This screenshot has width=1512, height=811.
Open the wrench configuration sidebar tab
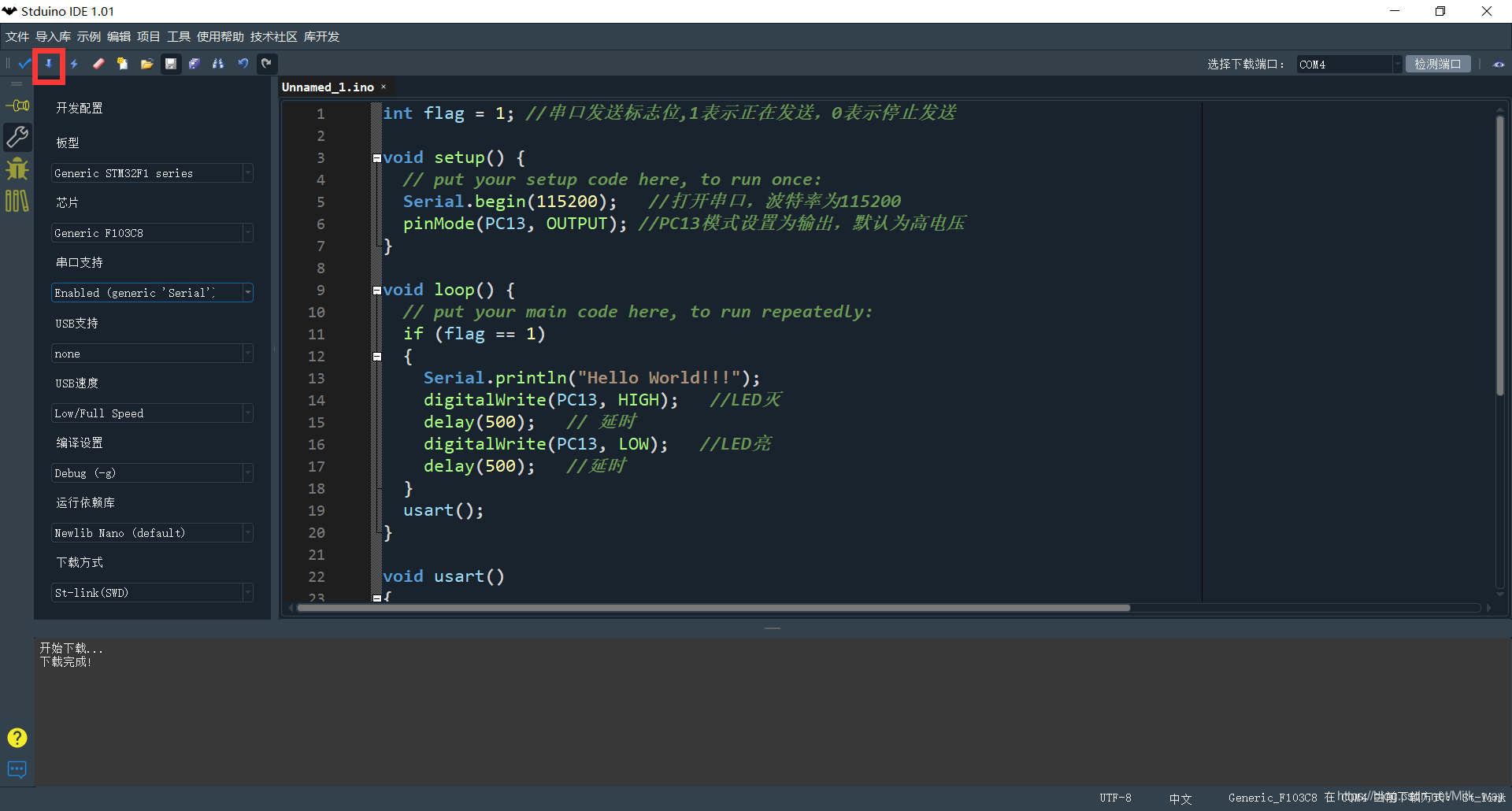click(17, 137)
